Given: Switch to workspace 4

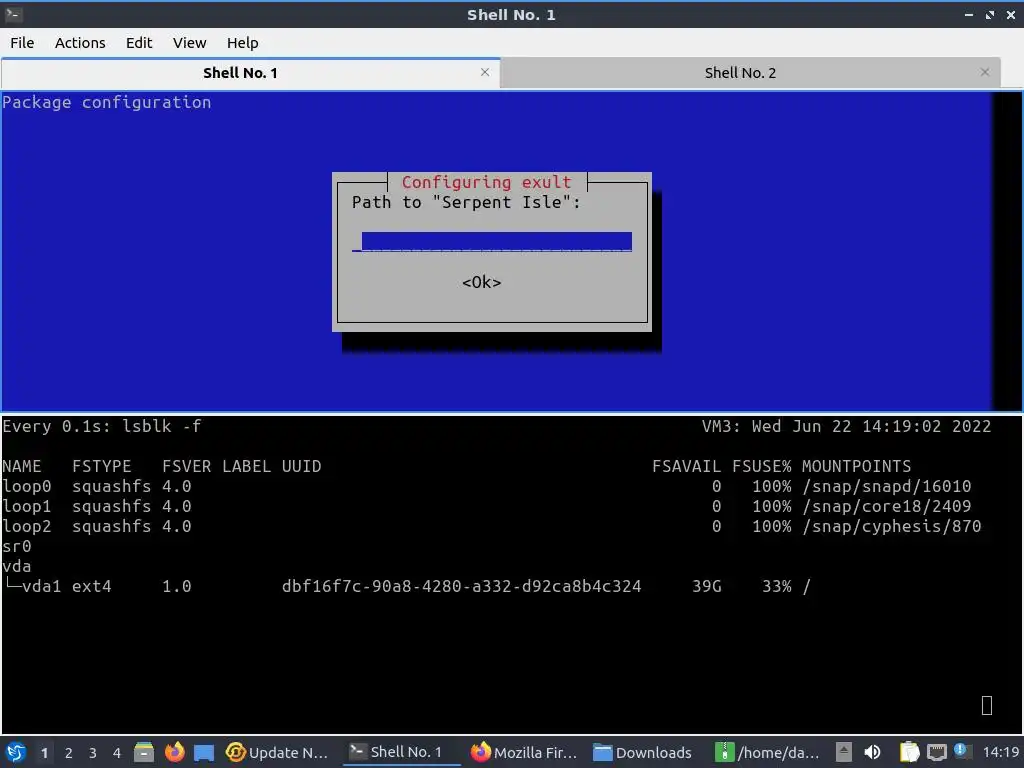Looking at the screenshot, I should [x=117, y=753].
